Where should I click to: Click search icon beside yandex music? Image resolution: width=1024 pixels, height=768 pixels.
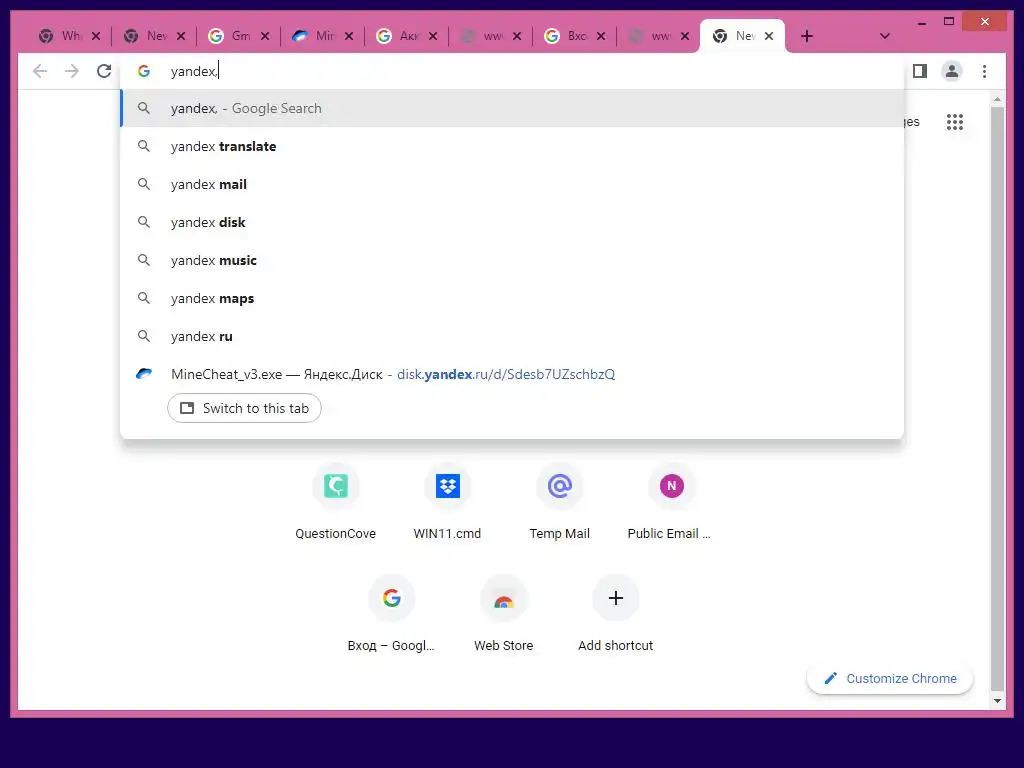coord(144,260)
